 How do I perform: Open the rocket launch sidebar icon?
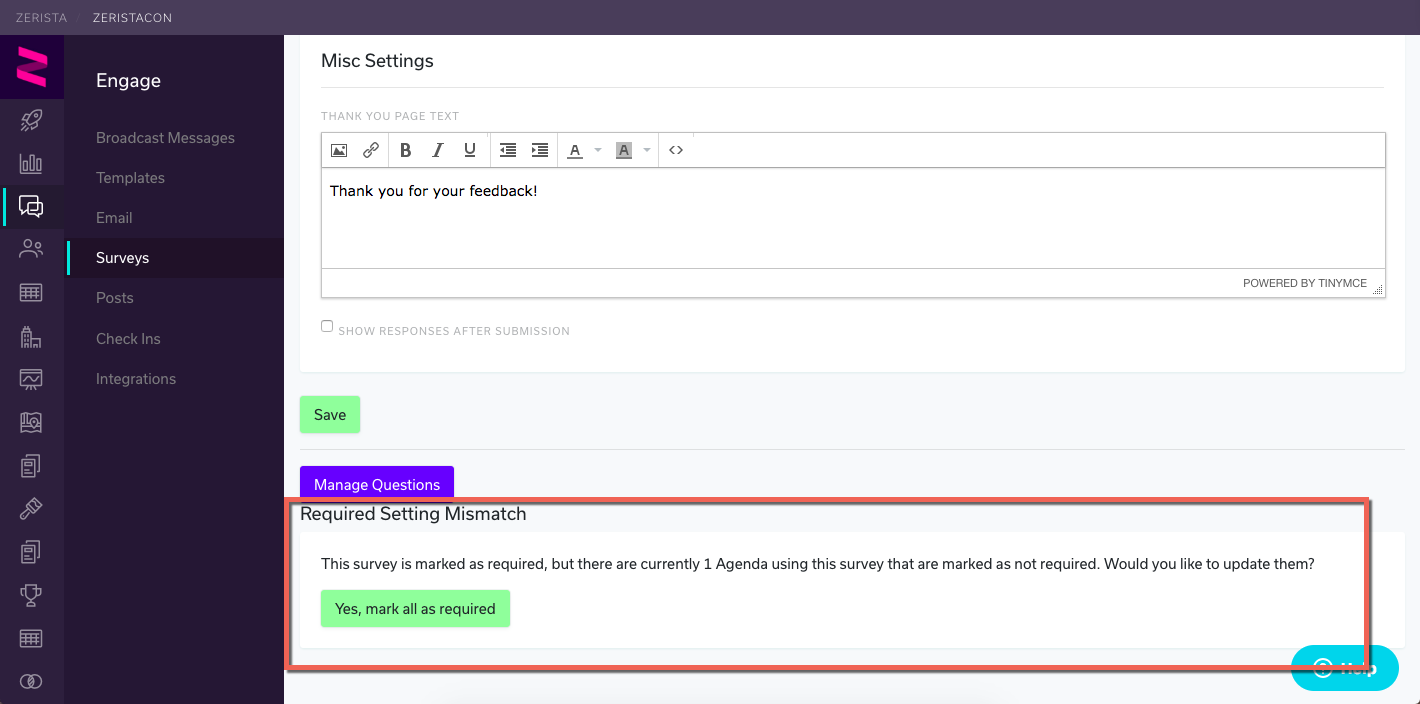31,121
